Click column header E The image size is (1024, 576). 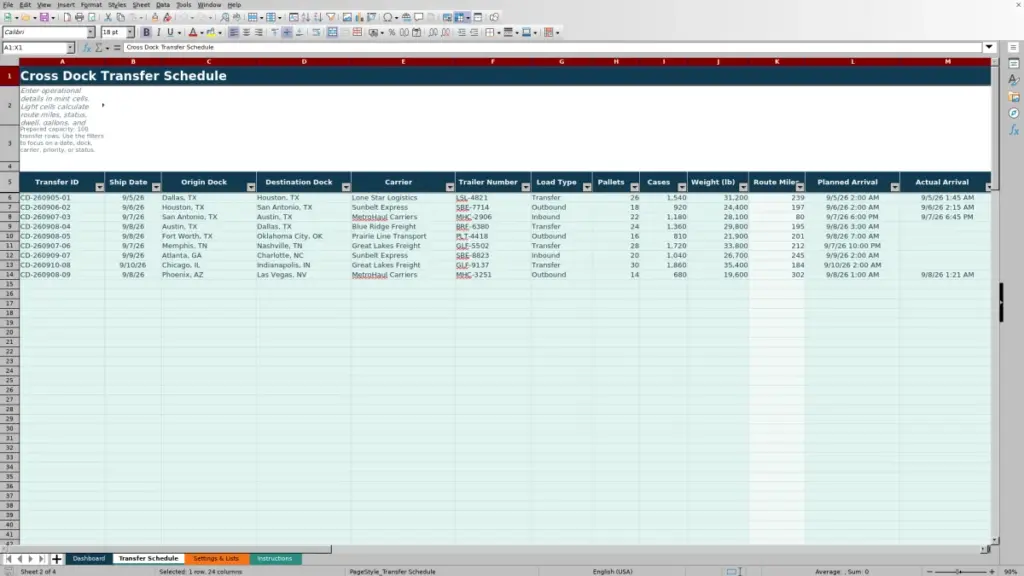(x=403, y=62)
